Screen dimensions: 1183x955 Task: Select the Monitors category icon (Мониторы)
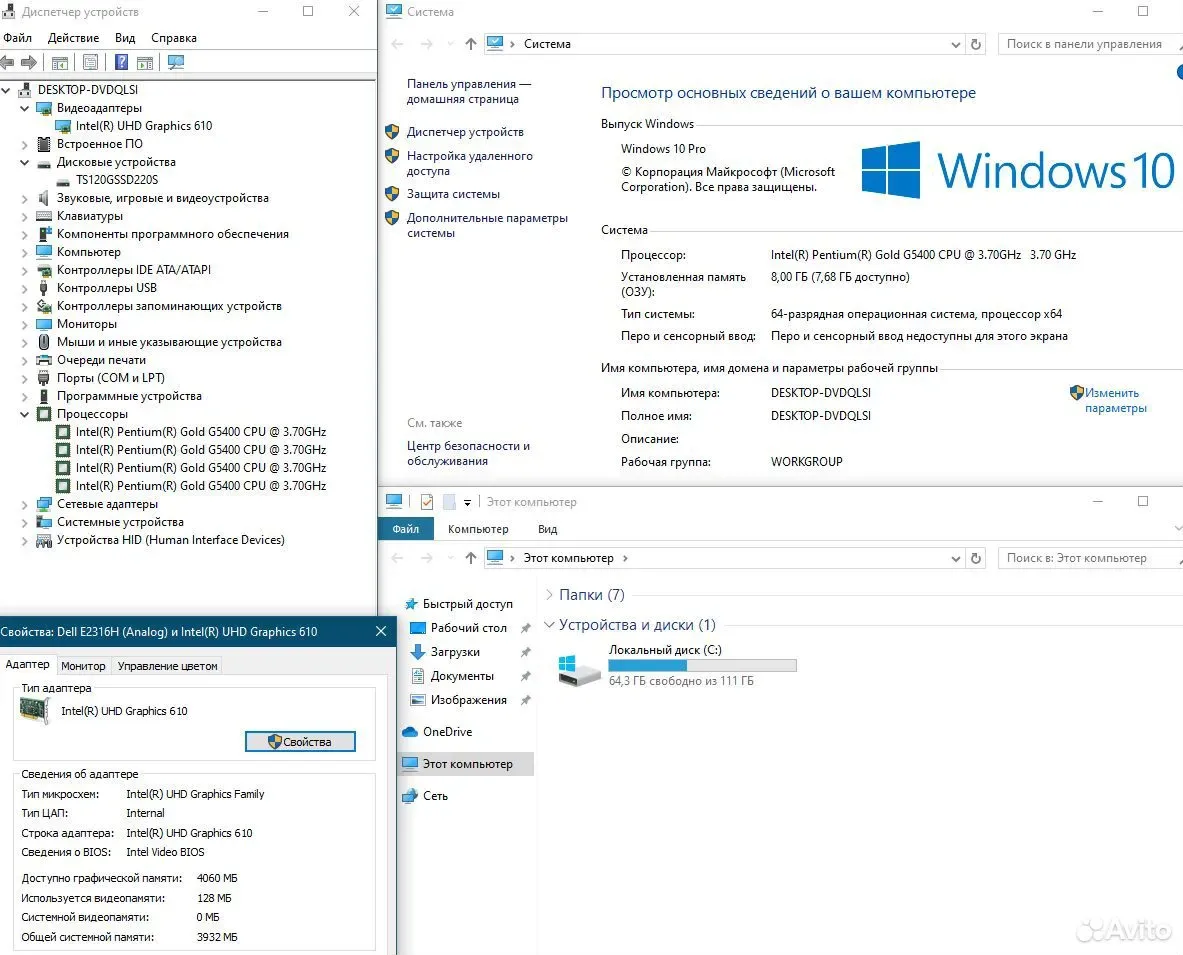click(45, 324)
